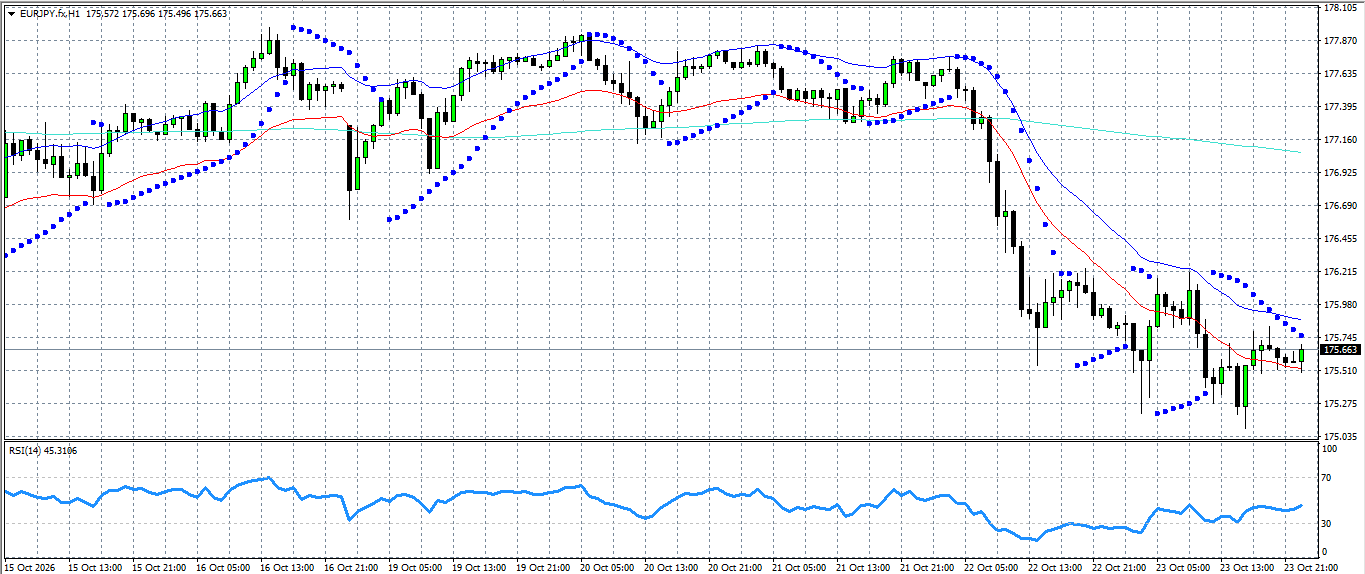Click the 21 Oct 21:00 time label
Viewport: 1365px width, 574px height.
(x=930, y=567)
